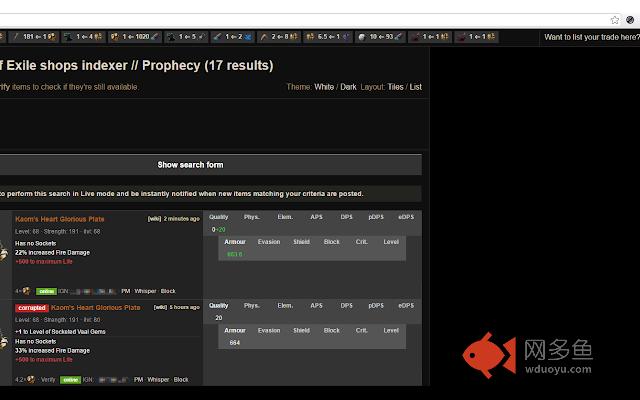
Task: Select the List layout
Action: (416, 87)
